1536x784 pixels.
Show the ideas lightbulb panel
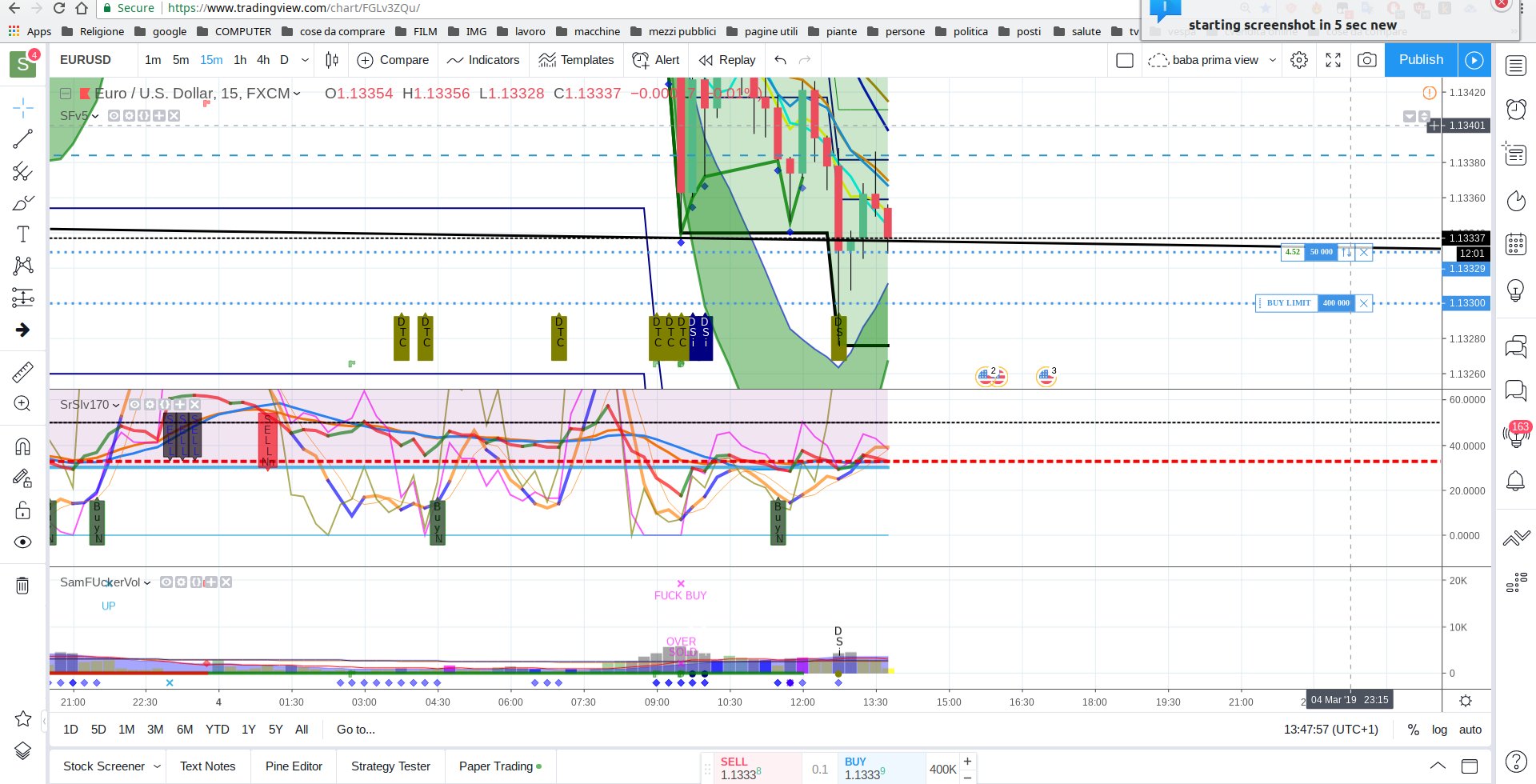coord(1516,290)
